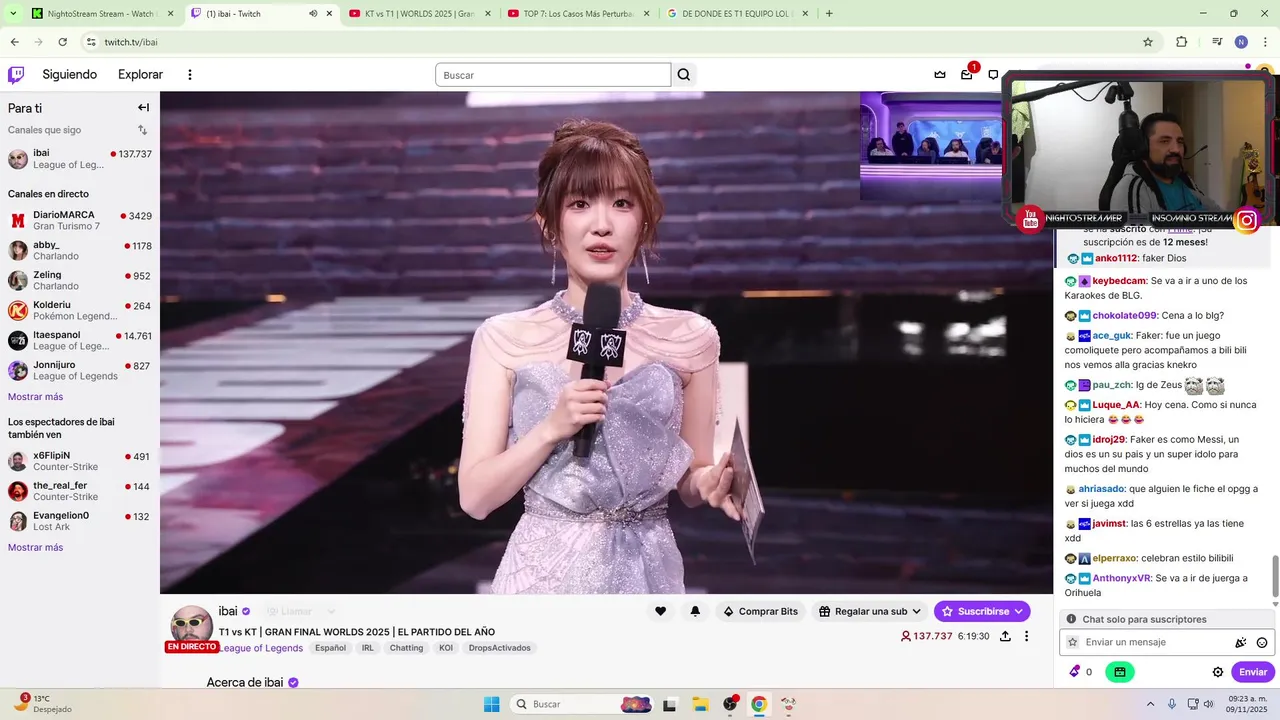The image size is (1280, 720).
Task: Open the media controls icon in Chrome
Action: 1217,42
